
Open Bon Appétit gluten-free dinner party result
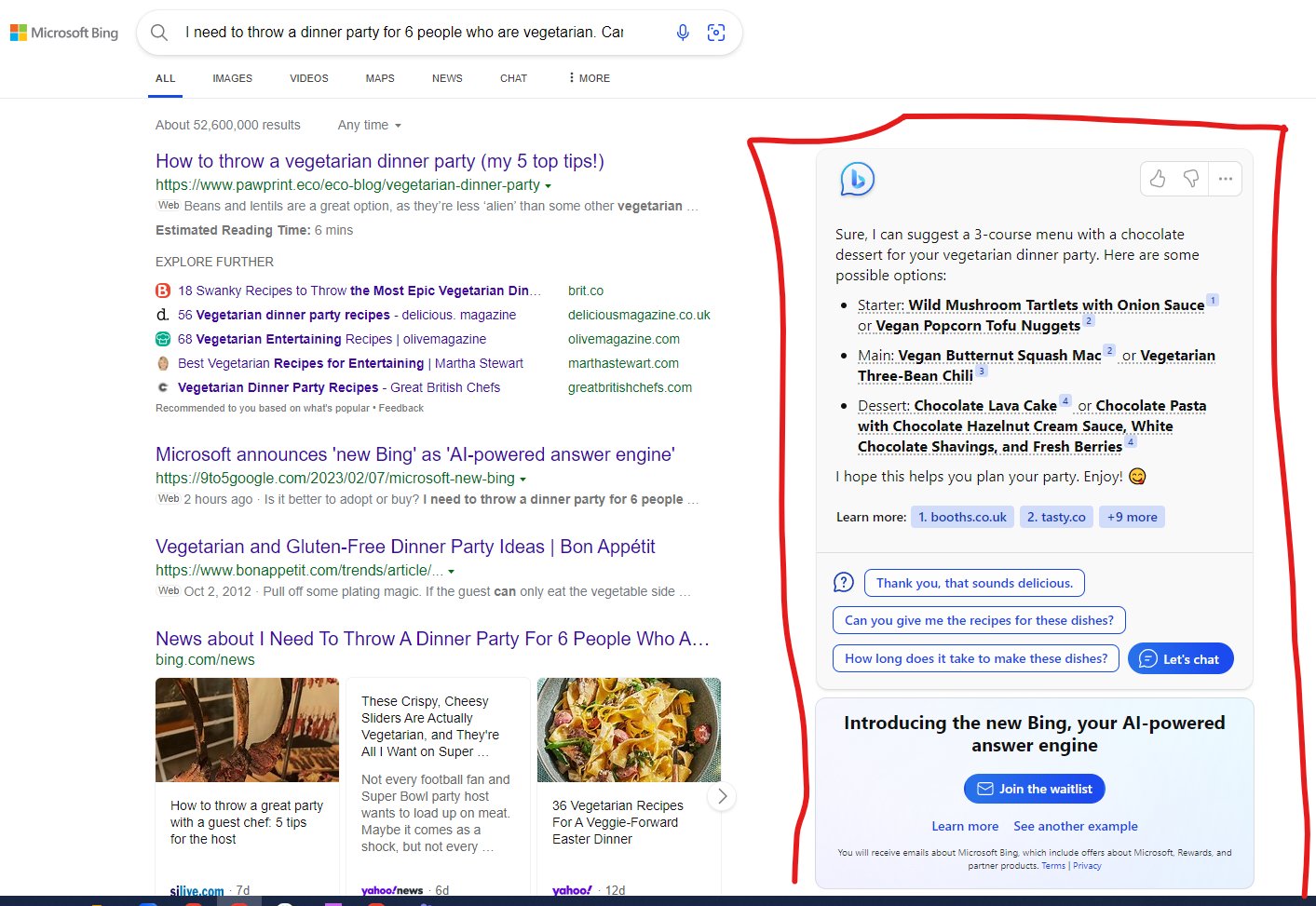coord(405,547)
